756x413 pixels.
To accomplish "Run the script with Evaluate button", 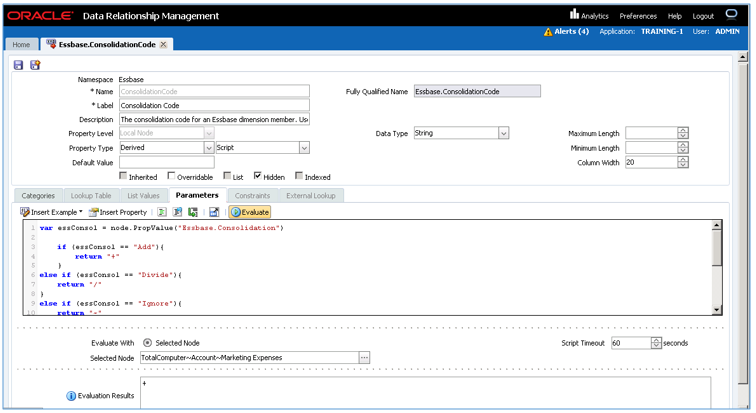I will [x=250, y=212].
